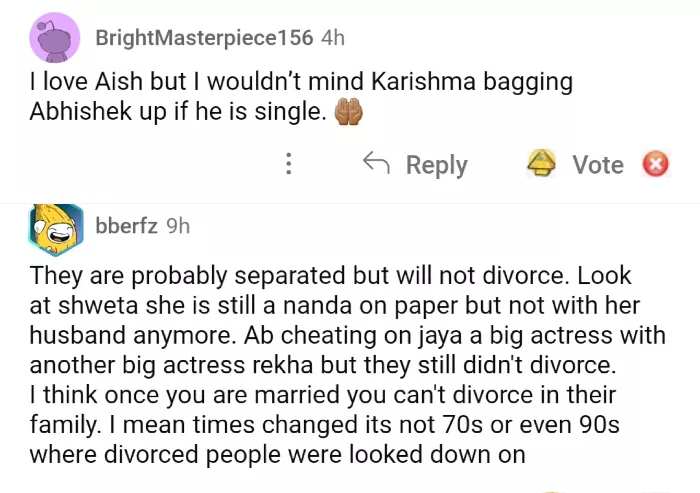Click the line mentioning 70s or 90s

click(325, 425)
